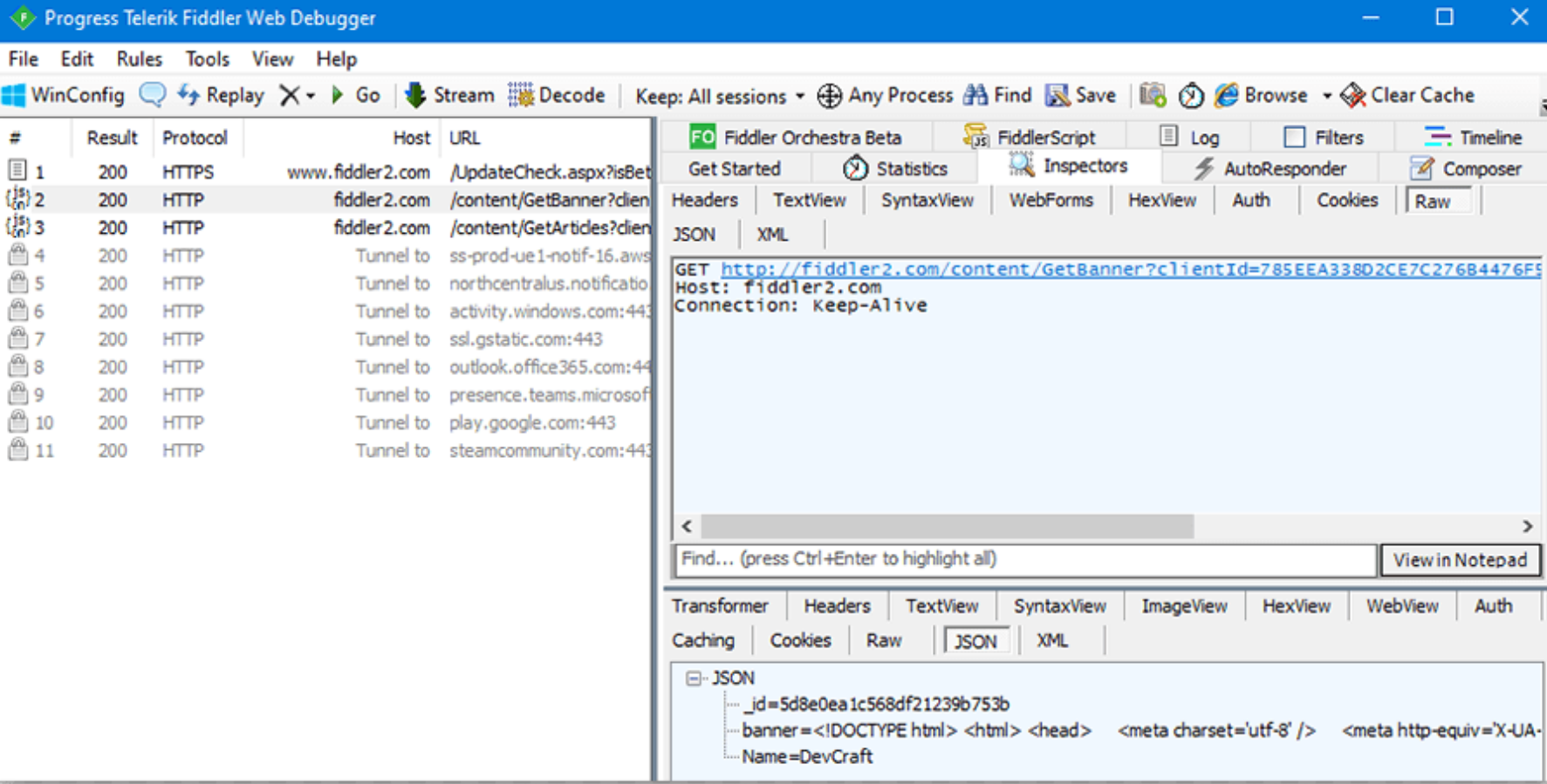Select session 3 GetArticles row
1547x784 pixels.
click(327, 228)
